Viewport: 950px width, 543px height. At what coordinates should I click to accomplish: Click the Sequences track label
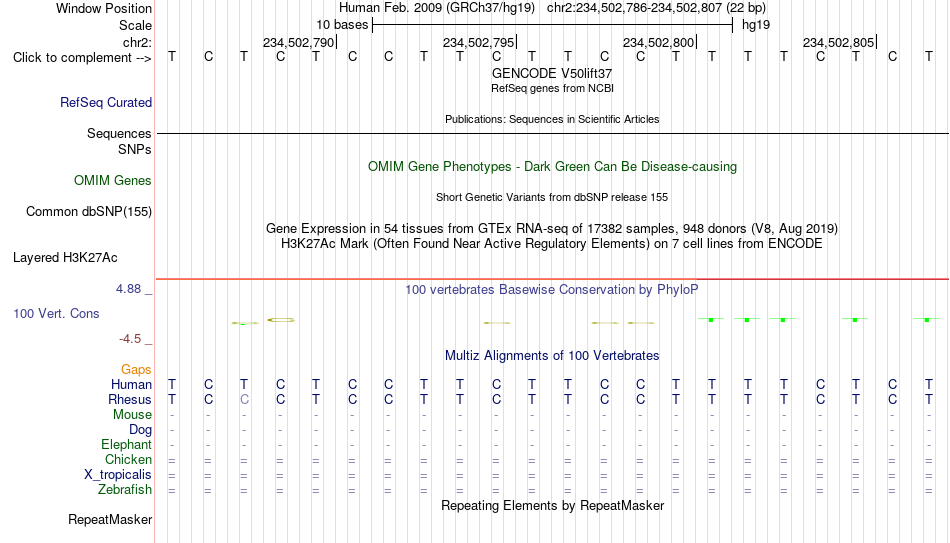pyautogui.click(x=119, y=133)
